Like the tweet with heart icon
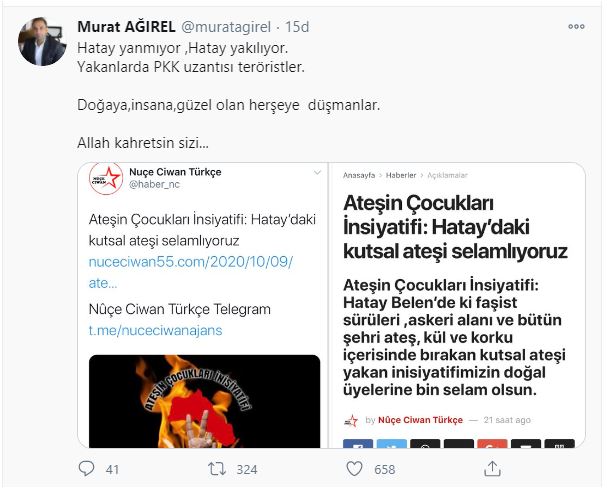 (x=354, y=469)
